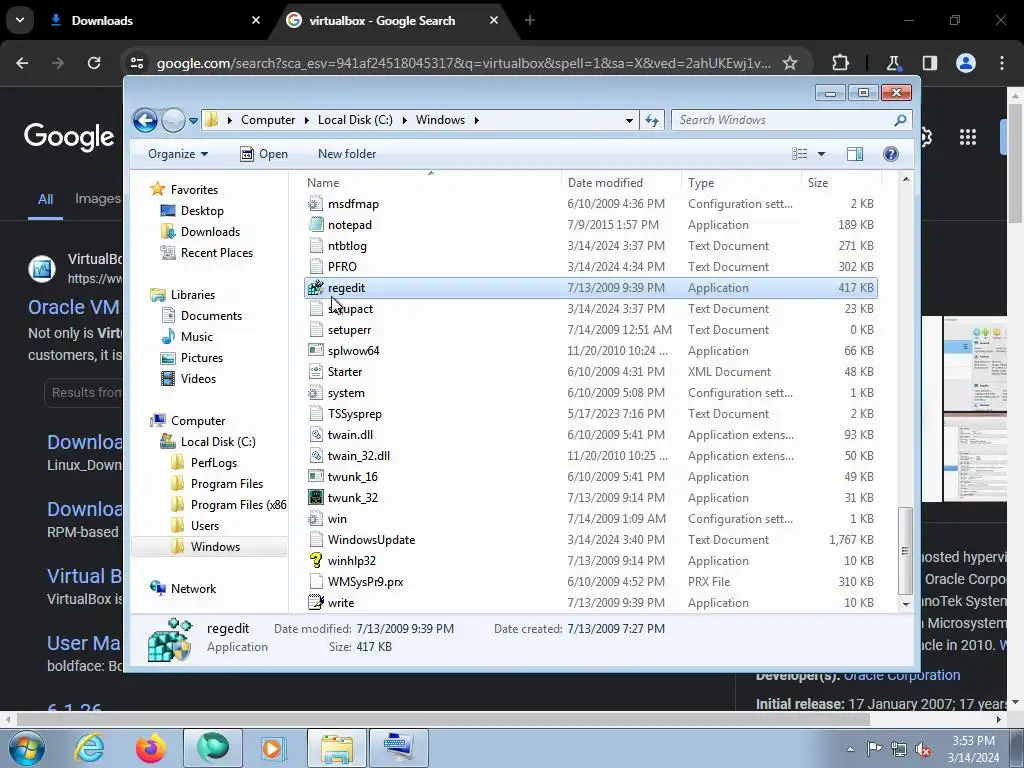
Task: Select WindowsUpdate text document
Action: [590, 540]
